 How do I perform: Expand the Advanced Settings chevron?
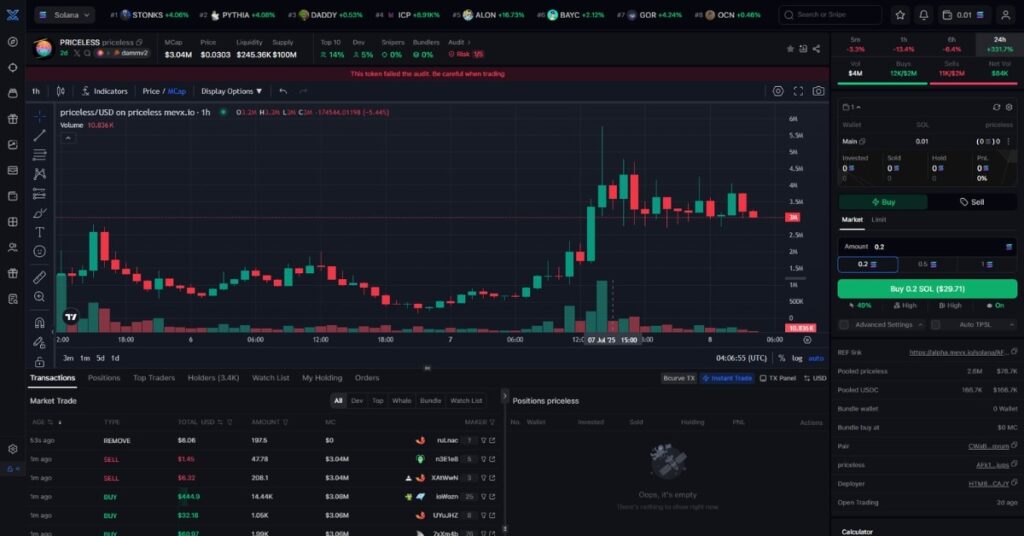[x=920, y=324]
